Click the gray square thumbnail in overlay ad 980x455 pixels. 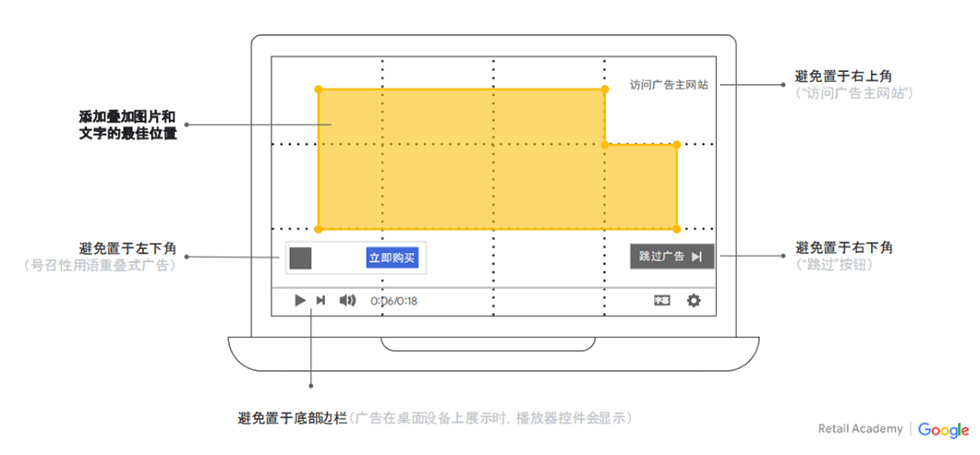pyautogui.click(x=300, y=258)
